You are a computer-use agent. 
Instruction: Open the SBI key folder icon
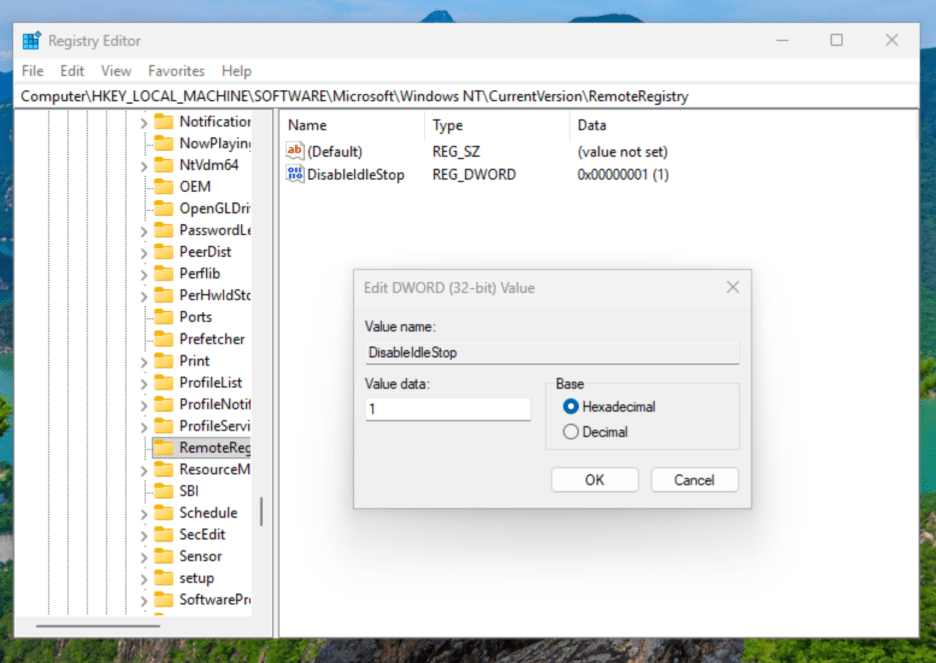[x=166, y=490]
